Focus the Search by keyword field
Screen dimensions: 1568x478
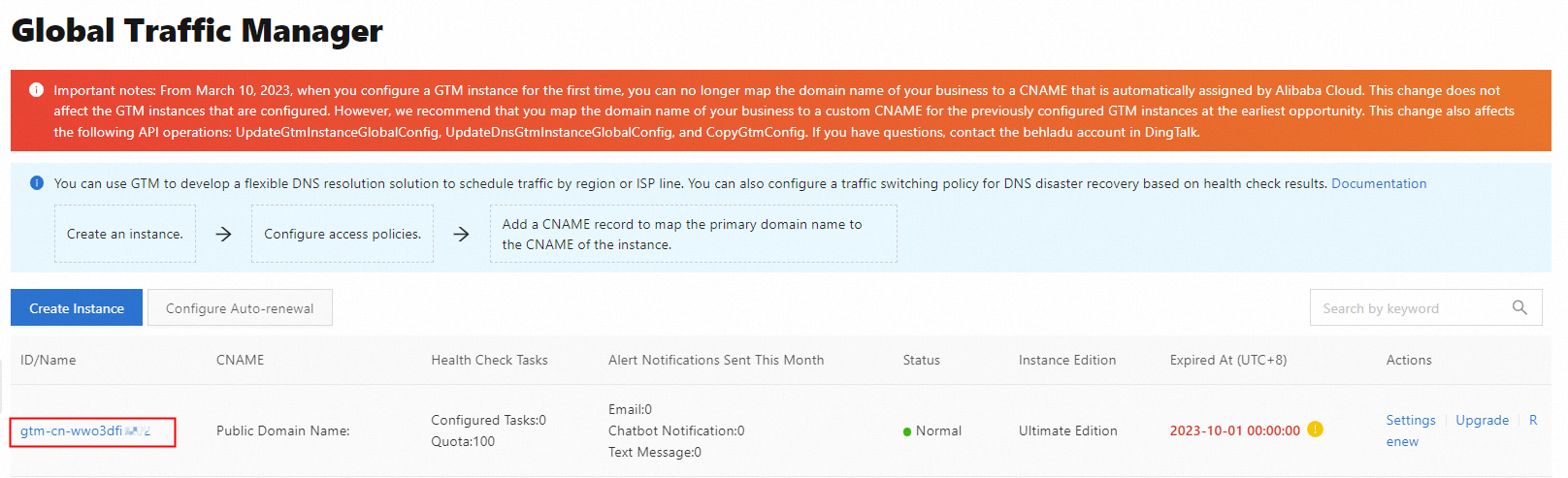1407,308
